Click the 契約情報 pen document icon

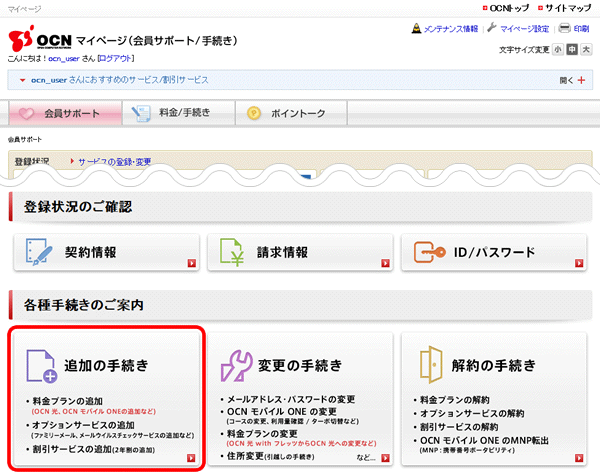(39, 252)
